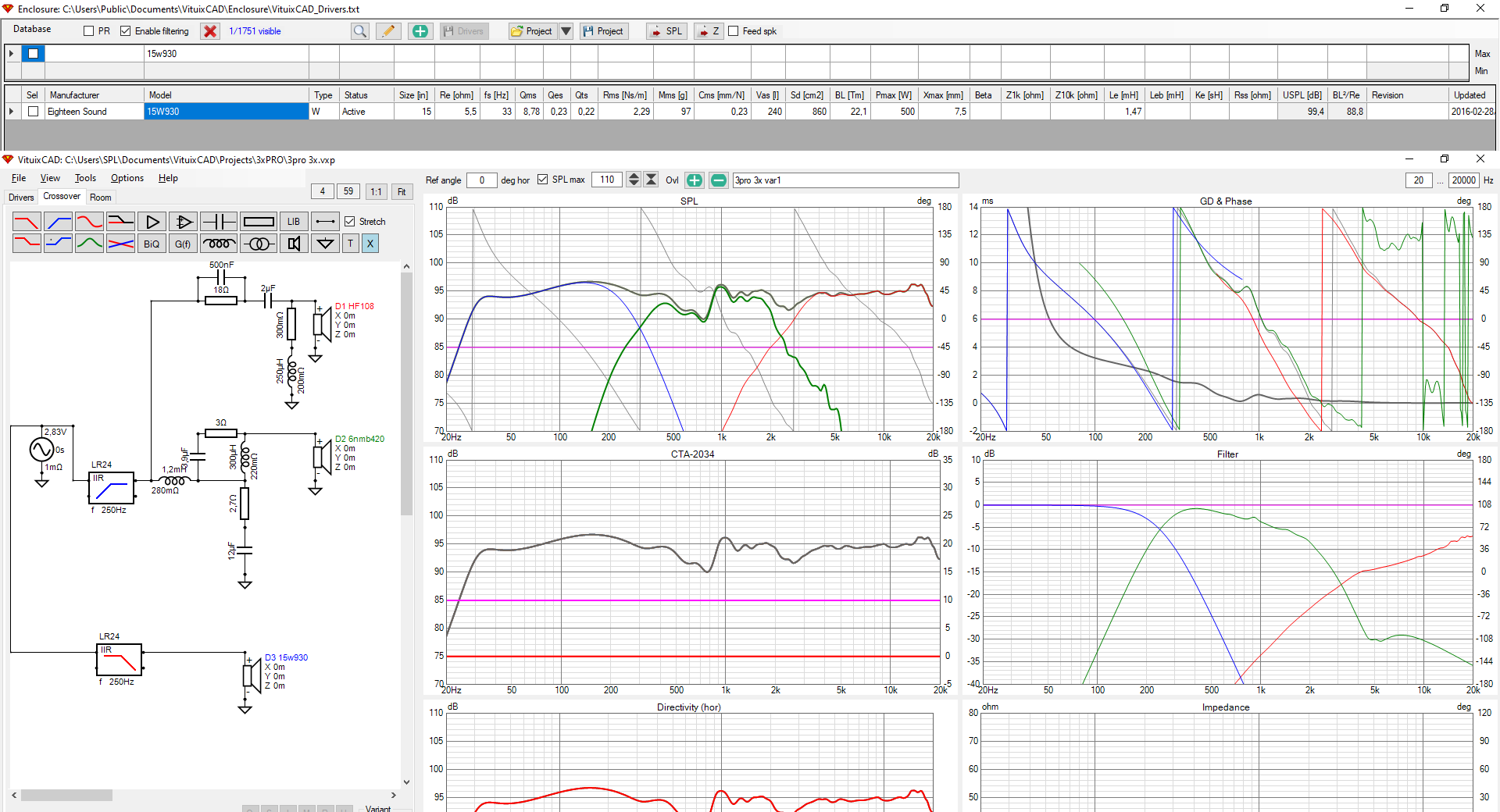This screenshot has width=1500, height=812.
Task: Toggle the checkbox in the filter row
Action: (33, 54)
